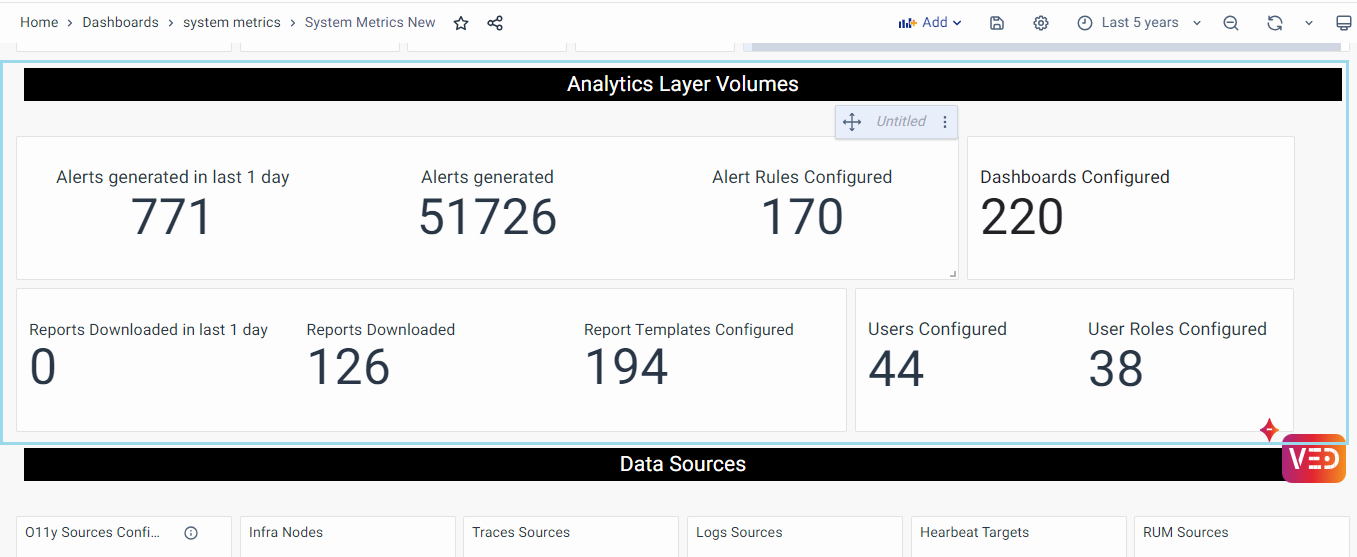Click the share dashboard icon

[495, 23]
